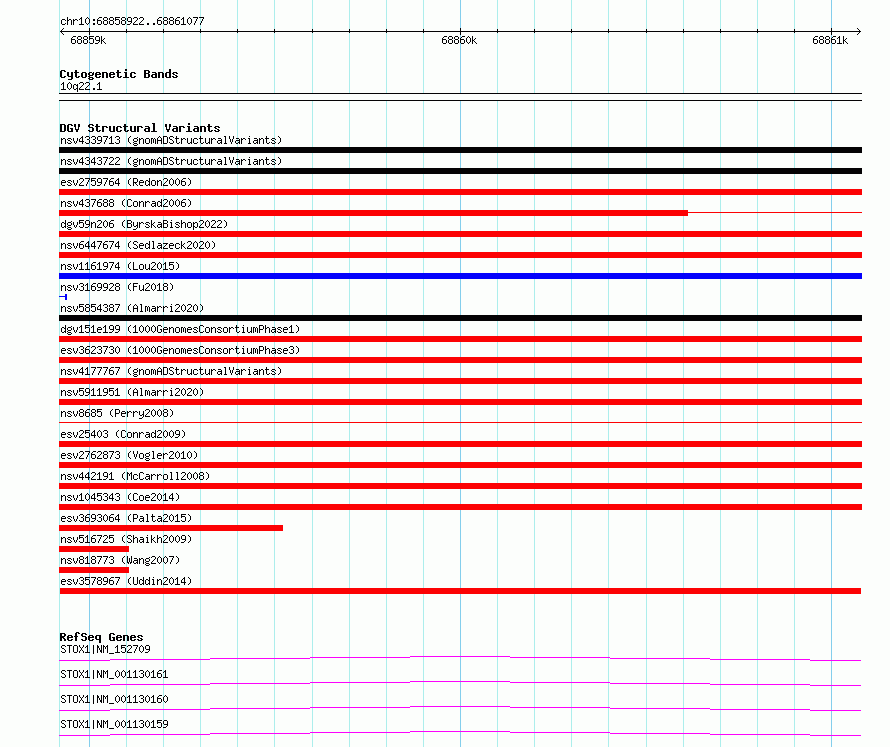
Task: Click the nsv818773 (Wang2007) label
Action: [120, 560]
